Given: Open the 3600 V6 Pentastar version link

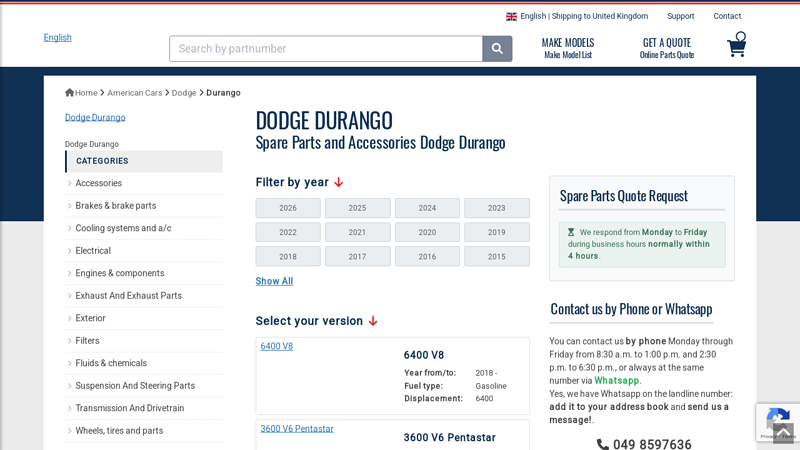Looking at the screenshot, I should pyautogui.click(x=297, y=429).
